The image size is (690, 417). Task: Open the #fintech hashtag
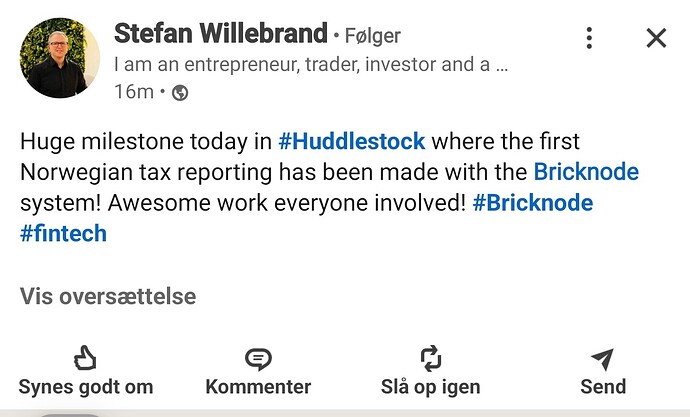pyautogui.click(x=63, y=233)
